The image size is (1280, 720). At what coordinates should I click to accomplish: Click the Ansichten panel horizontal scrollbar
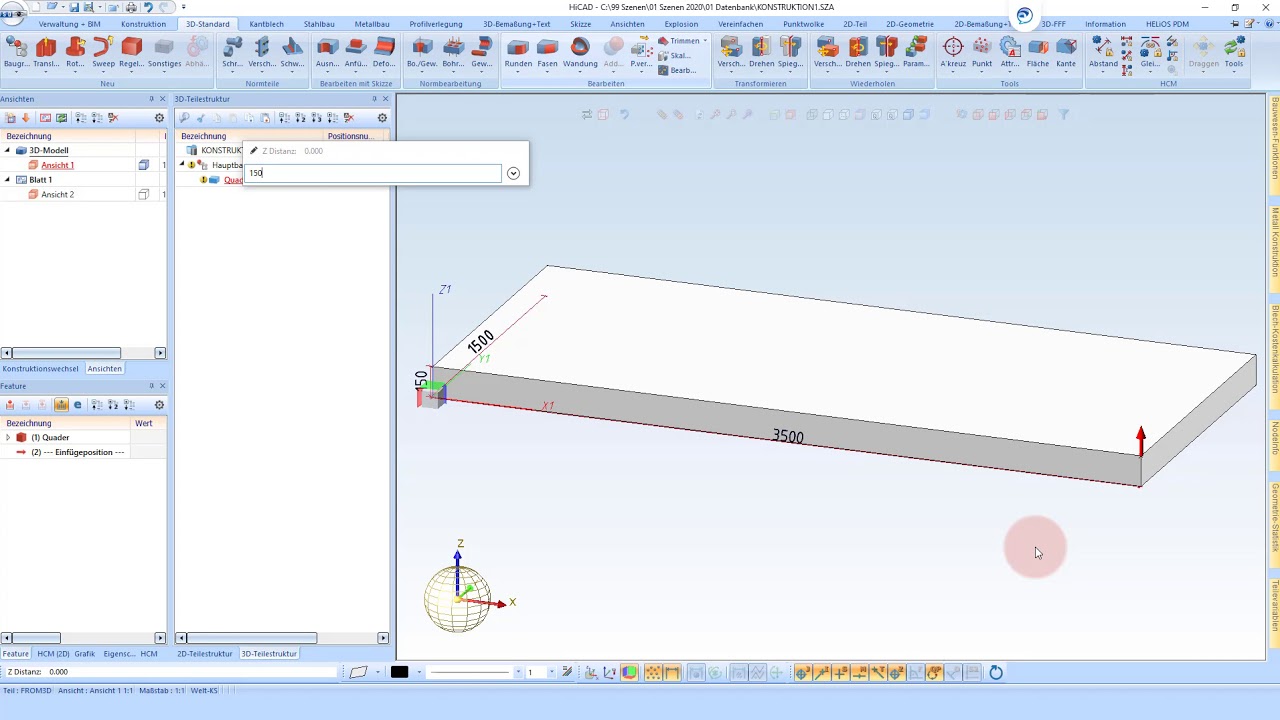pyautogui.click(x=67, y=353)
